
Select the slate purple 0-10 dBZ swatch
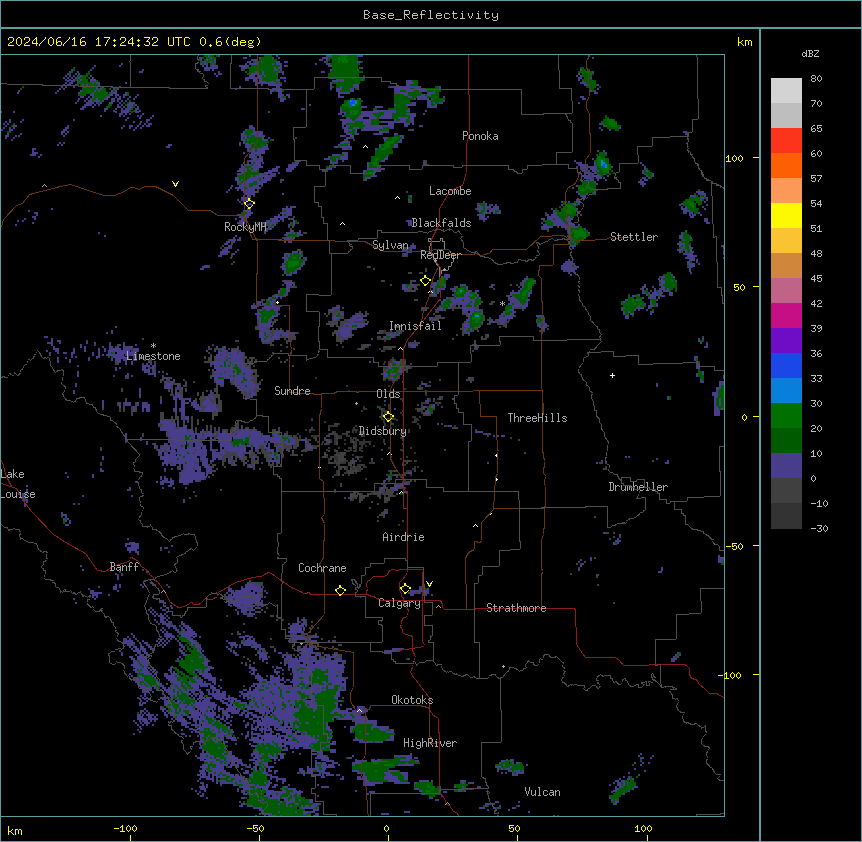point(786,466)
